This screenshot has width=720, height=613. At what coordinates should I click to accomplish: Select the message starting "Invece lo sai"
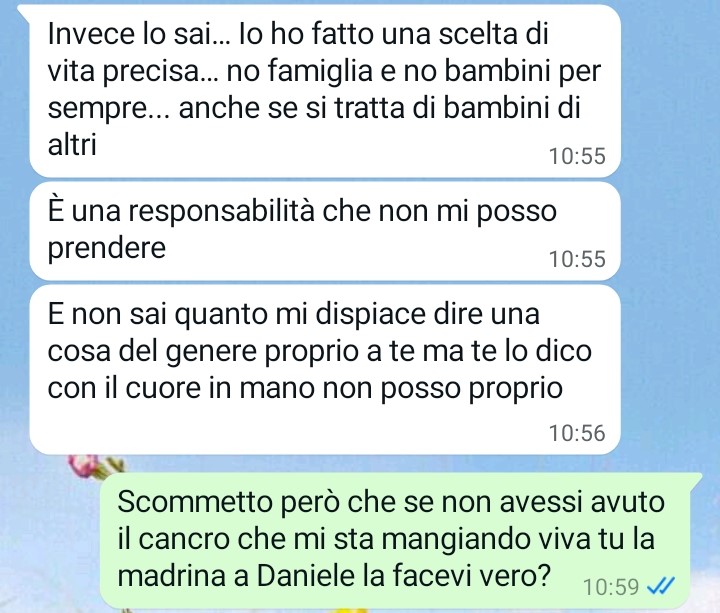coord(325,90)
